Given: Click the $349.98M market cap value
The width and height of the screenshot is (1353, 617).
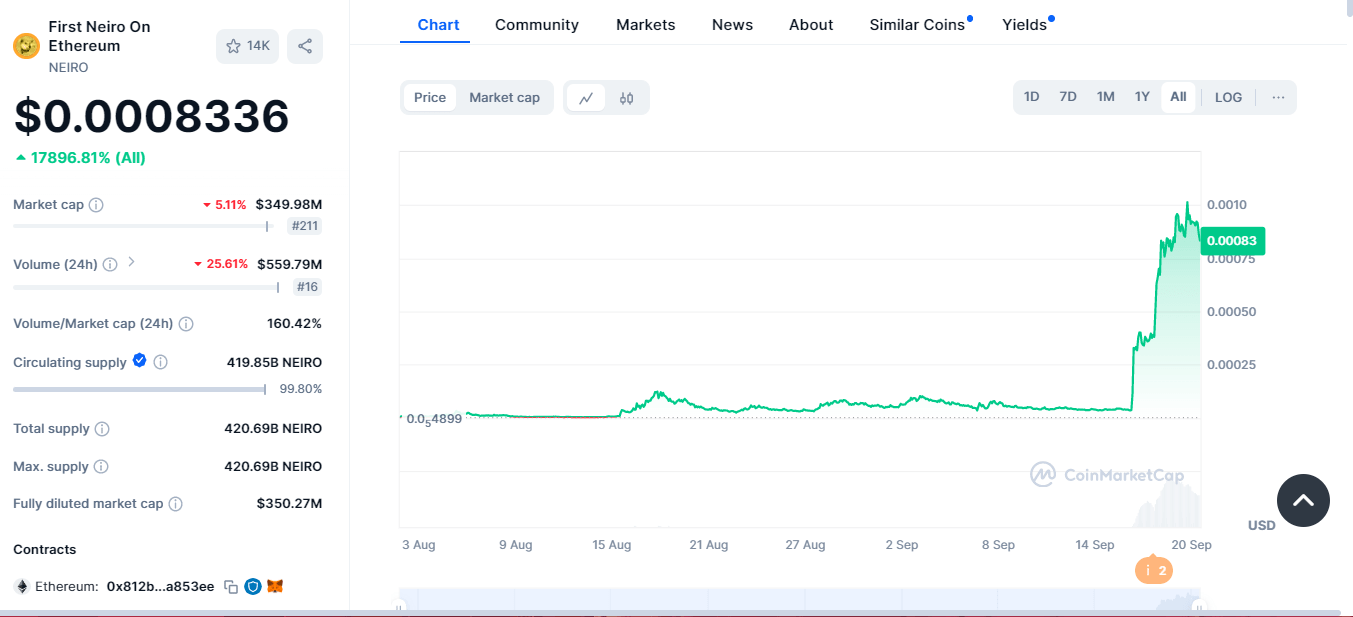Looking at the screenshot, I should pos(288,205).
